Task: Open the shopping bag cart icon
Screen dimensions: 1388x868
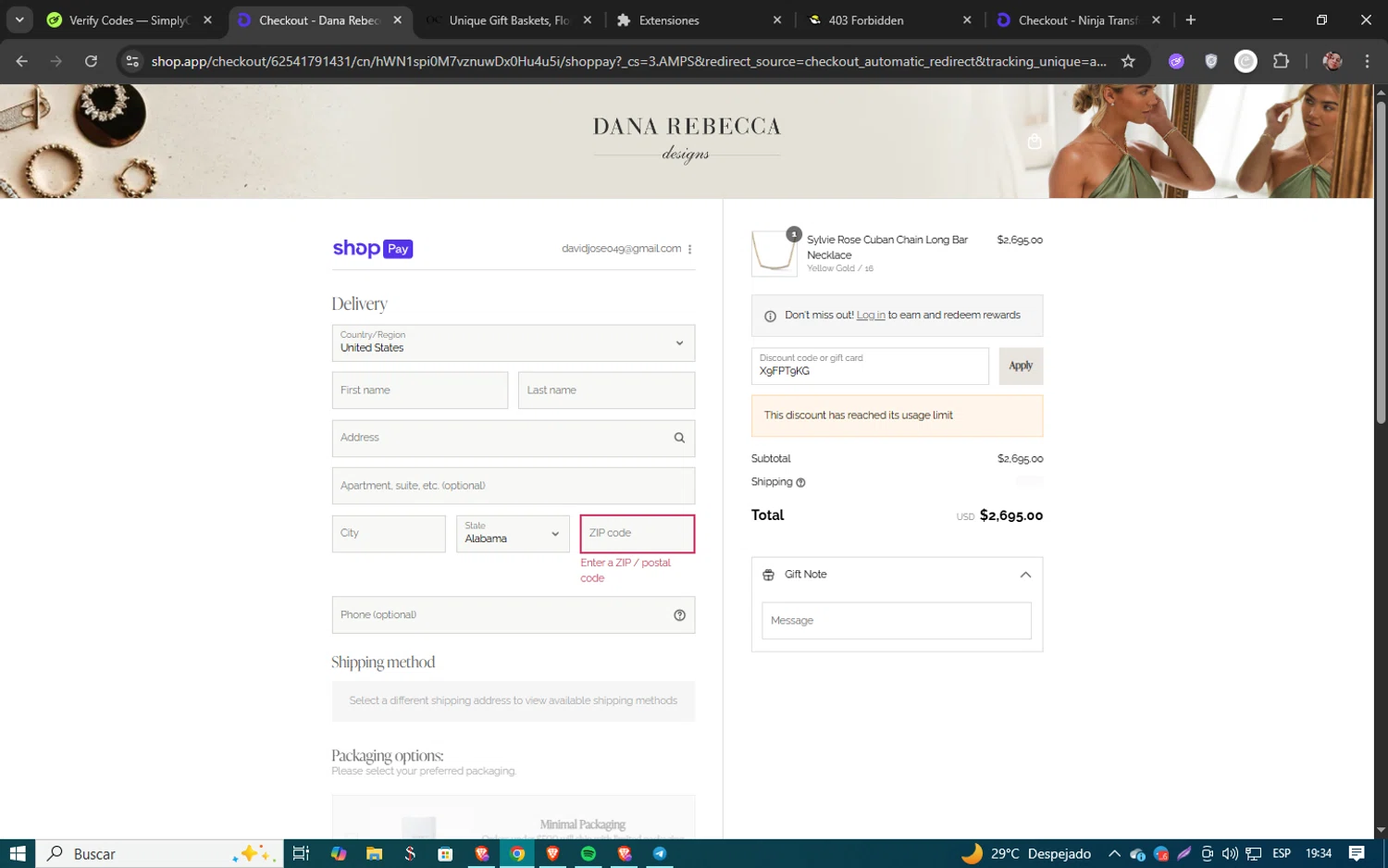Action: click(x=1035, y=142)
